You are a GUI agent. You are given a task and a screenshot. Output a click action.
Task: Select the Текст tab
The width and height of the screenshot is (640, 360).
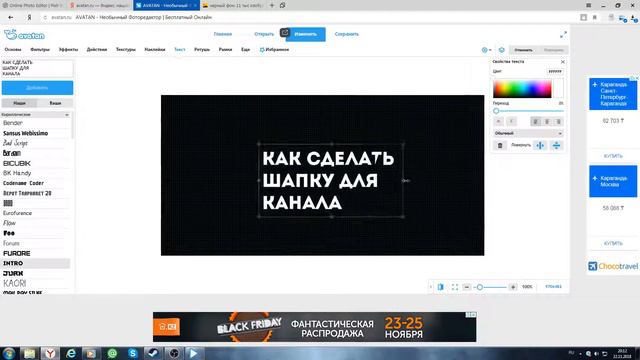tap(180, 49)
